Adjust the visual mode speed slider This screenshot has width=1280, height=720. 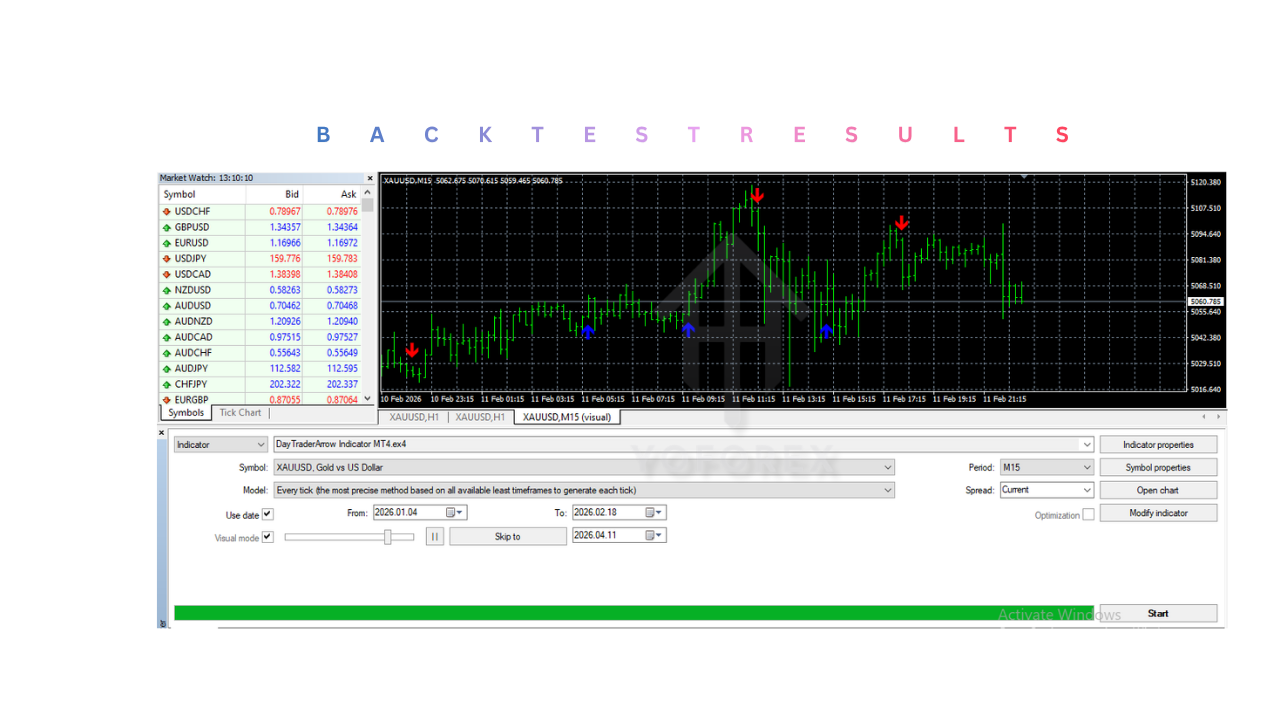point(389,536)
